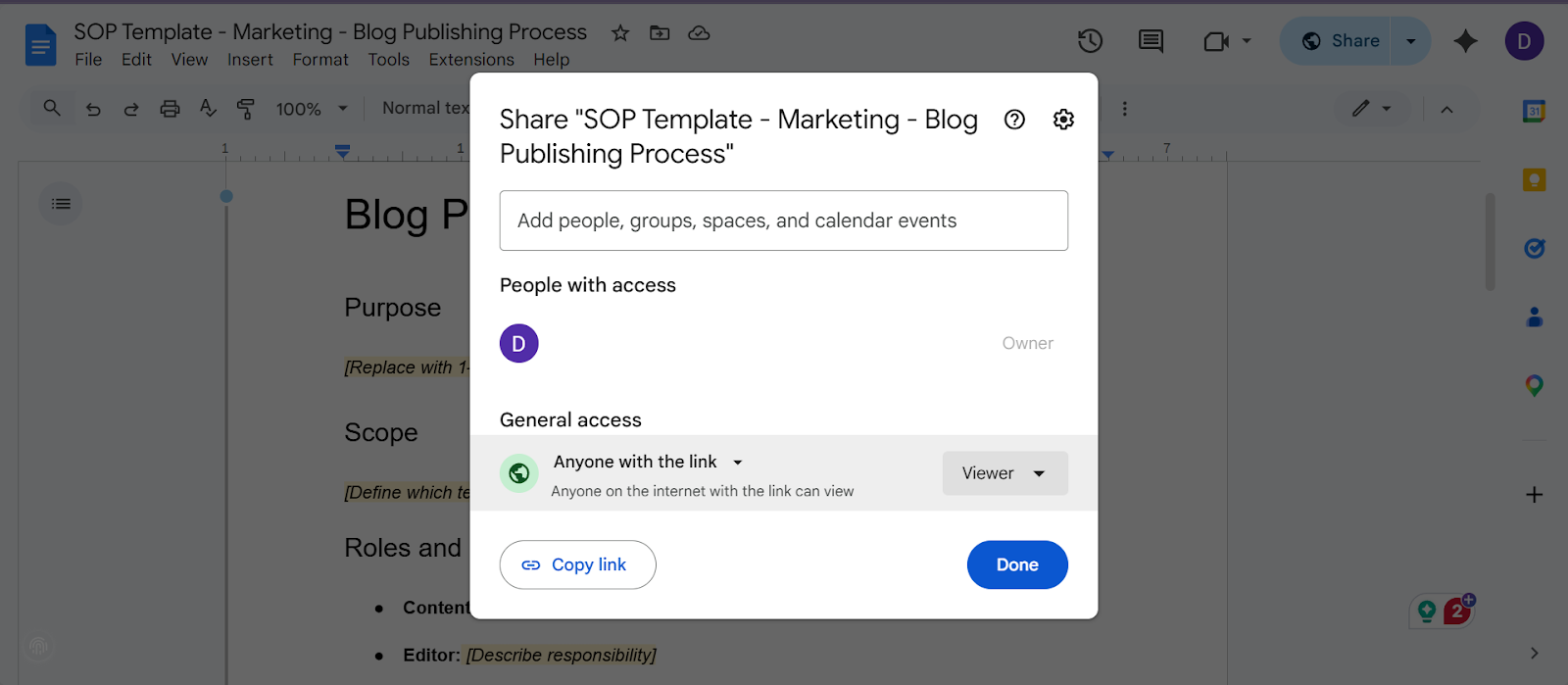Open the Extensions menu

pyautogui.click(x=471, y=60)
